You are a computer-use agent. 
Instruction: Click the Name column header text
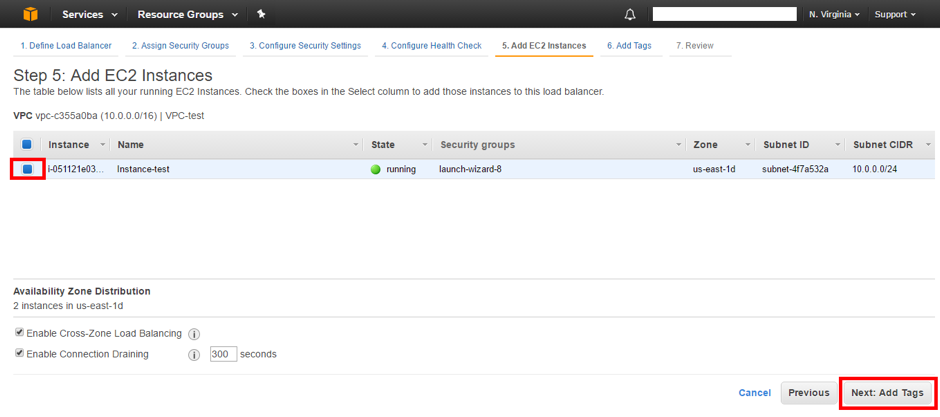pyautogui.click(x=131, y=145)
